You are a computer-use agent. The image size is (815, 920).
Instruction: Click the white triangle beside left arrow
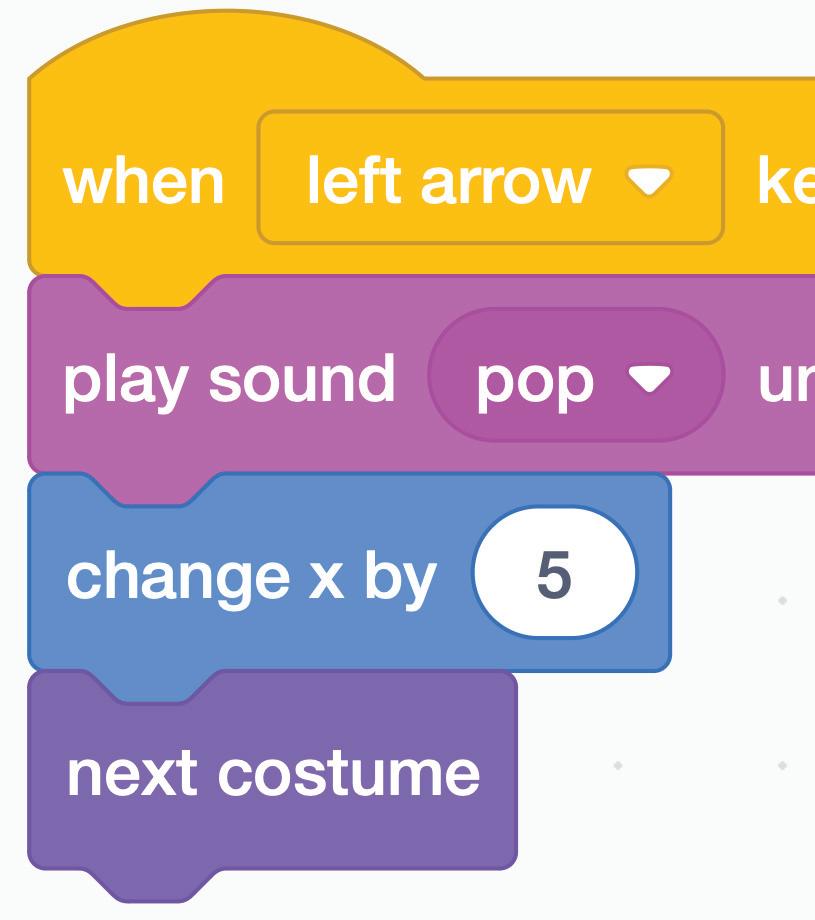(648, 180)
